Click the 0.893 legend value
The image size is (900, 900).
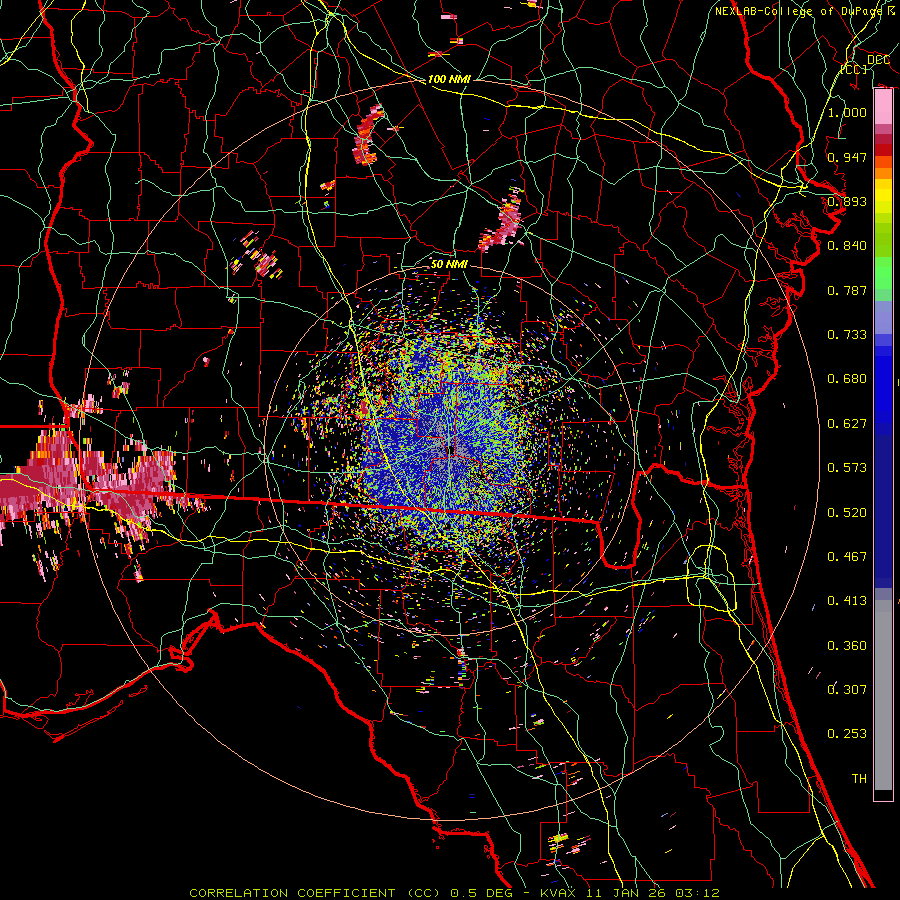[x=847, y=201]
